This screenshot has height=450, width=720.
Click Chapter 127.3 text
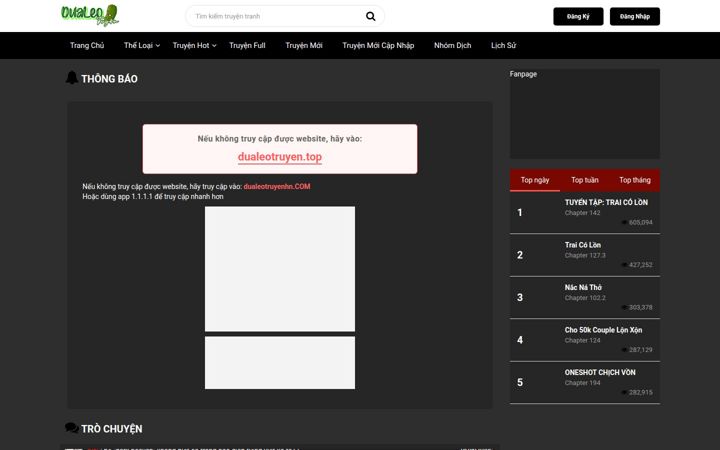pyautogui.click(x=585, y=255)
